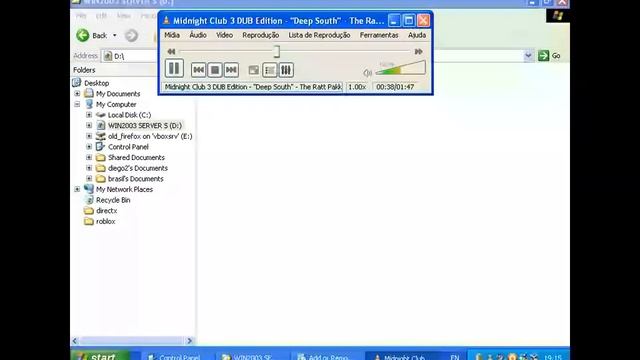The height and width of the screenshot is (360, 640).
Task: Select the roblox folder
Action: [105, 221]
